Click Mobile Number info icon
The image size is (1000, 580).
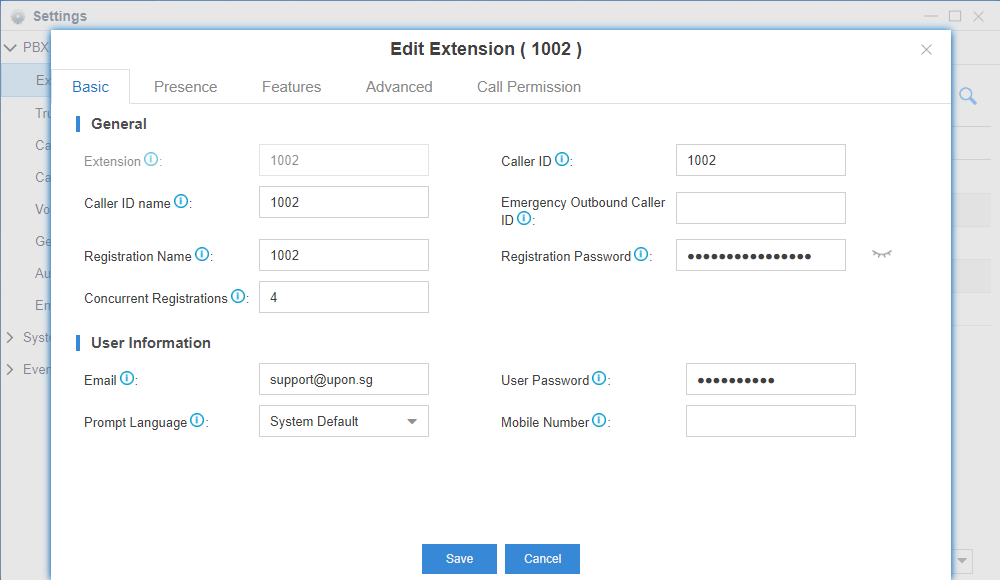coord(599,421)
